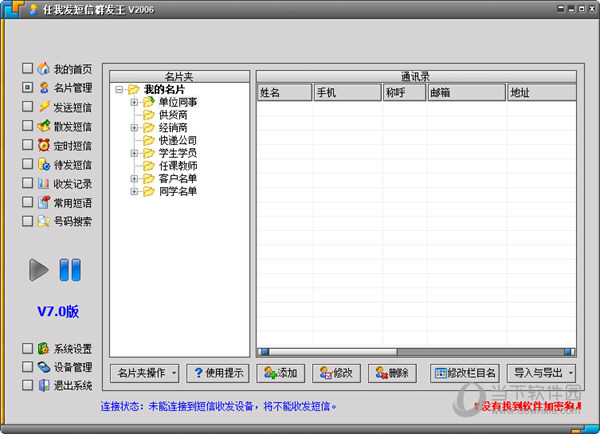
Task: Click the 退出系统 door icon
Action: [x=44, y=385]
